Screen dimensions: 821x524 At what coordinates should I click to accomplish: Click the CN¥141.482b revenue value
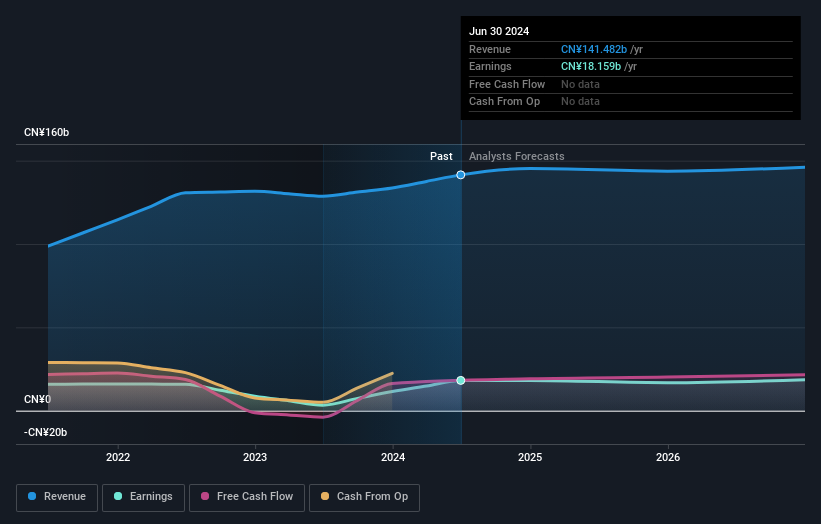point(594,49)
